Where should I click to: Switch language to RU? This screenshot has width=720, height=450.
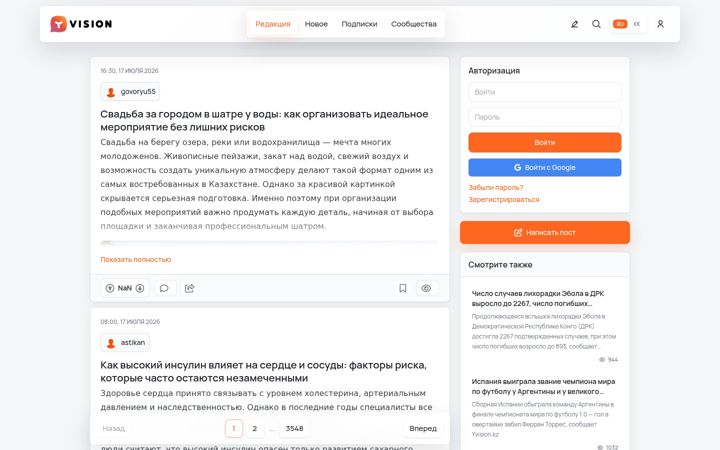coord(620,24)
